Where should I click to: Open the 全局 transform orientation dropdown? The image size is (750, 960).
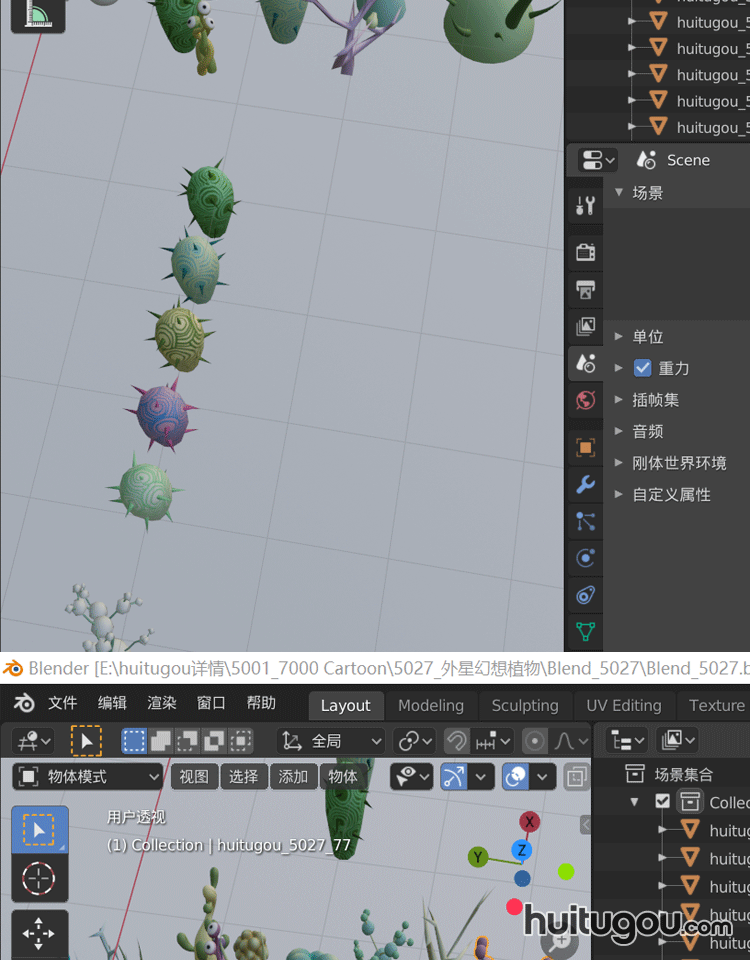click(331, 741)
